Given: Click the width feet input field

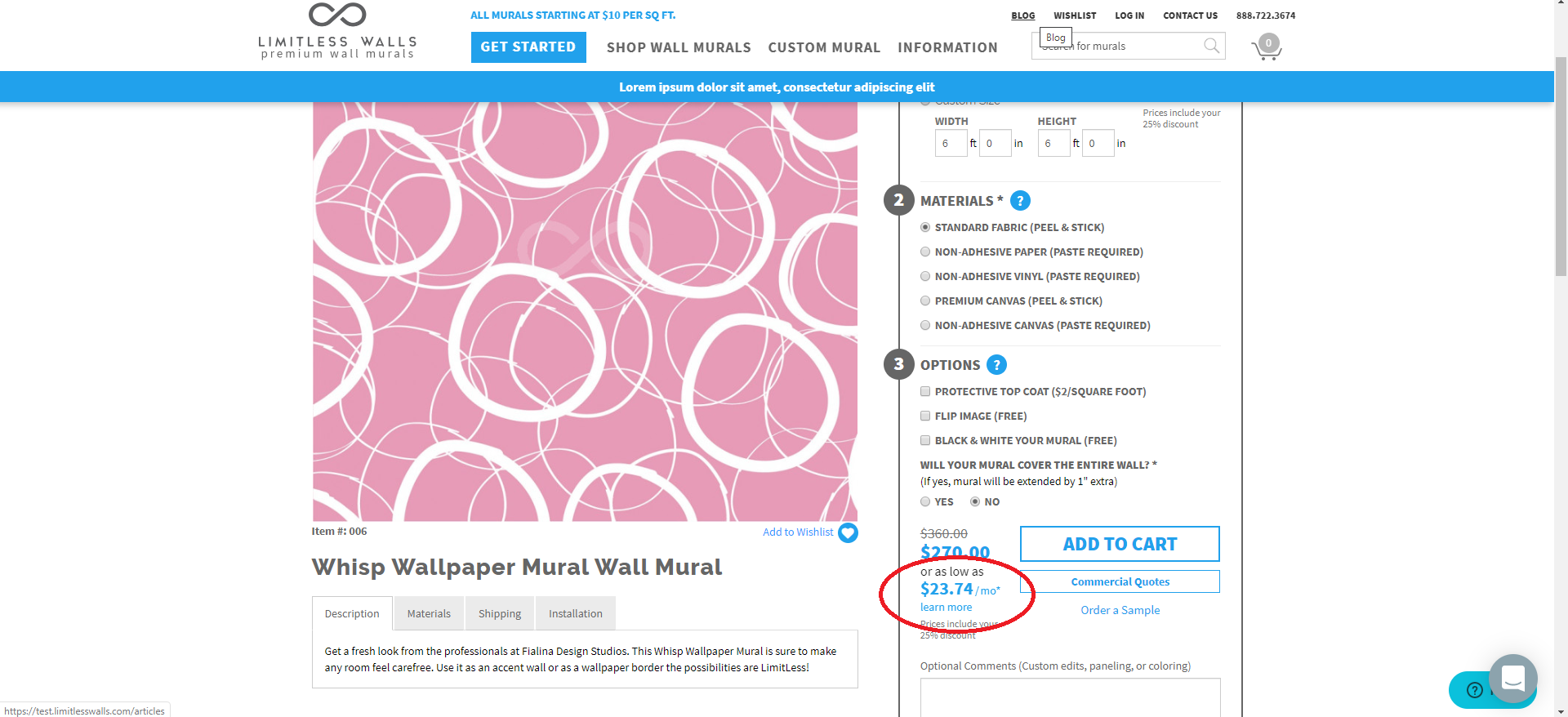Looking at the screenshot, I should tap(950, 144).
